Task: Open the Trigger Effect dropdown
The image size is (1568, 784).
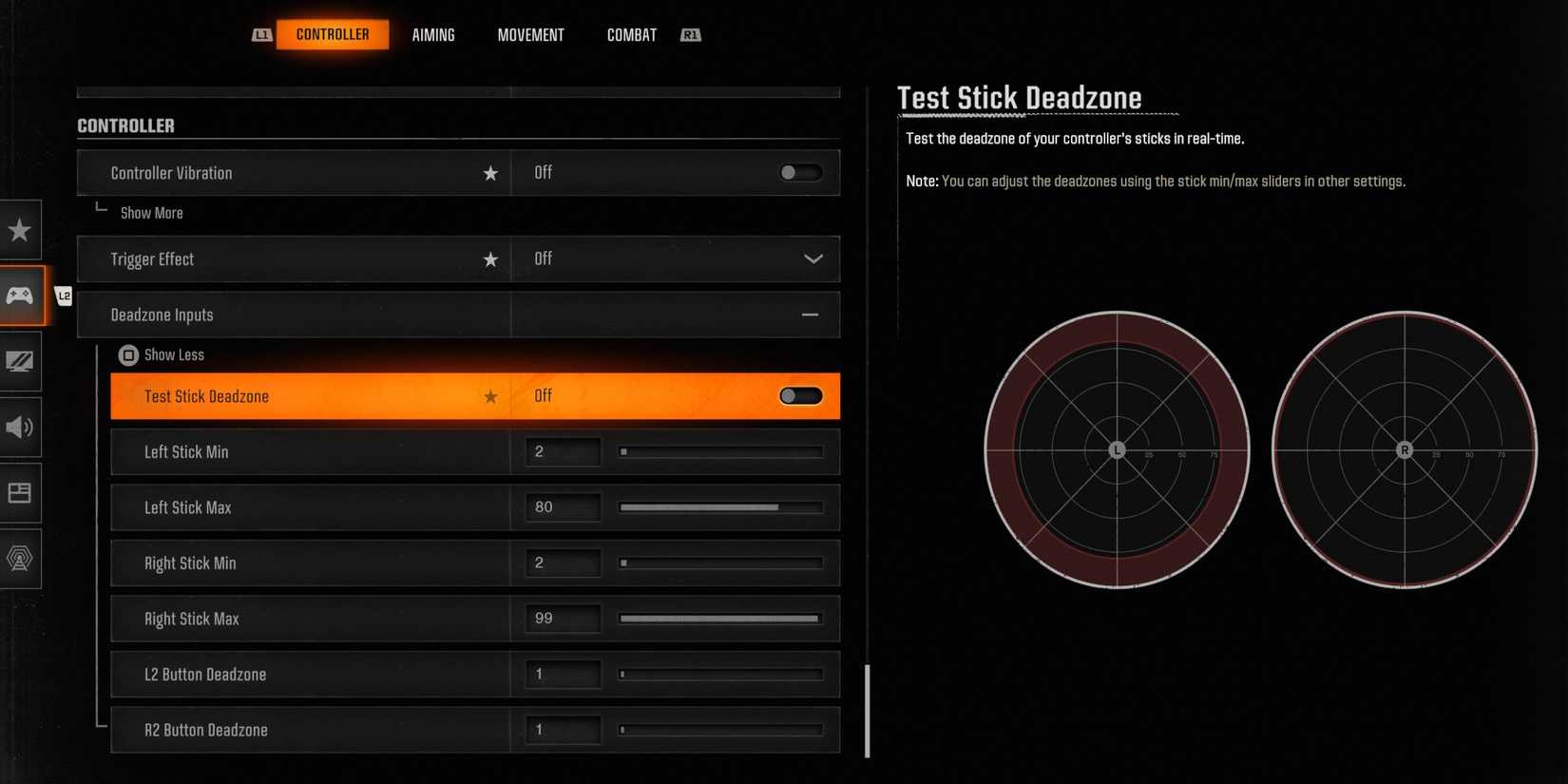Action: tap(813, 259)
